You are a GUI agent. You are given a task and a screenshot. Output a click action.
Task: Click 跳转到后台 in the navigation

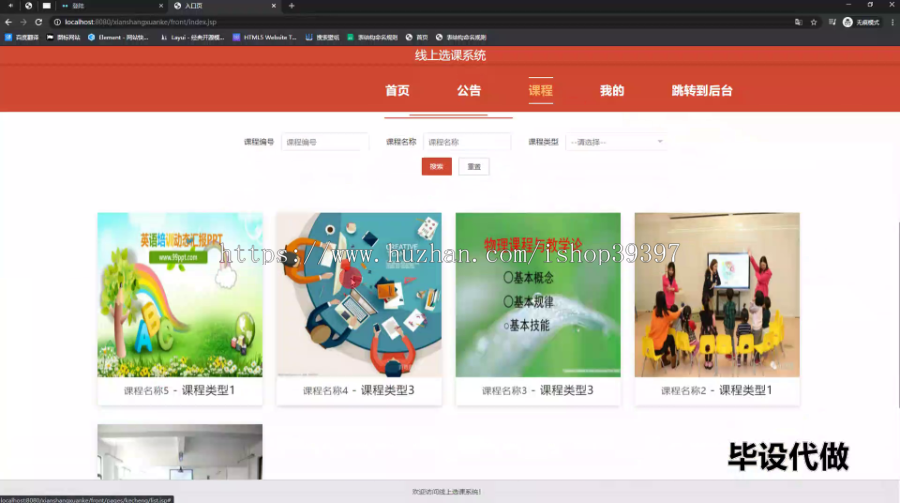[x=702, y=91]
